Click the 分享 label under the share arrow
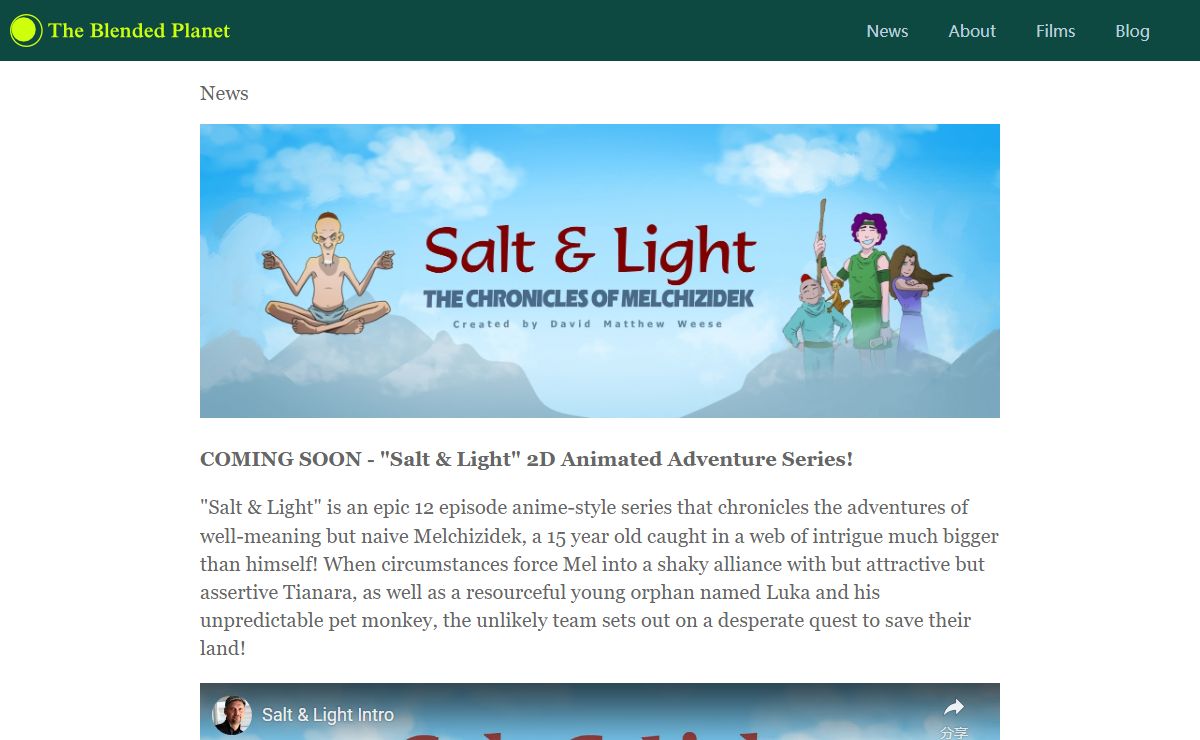The image size is (1200, 740). point(954,732)
